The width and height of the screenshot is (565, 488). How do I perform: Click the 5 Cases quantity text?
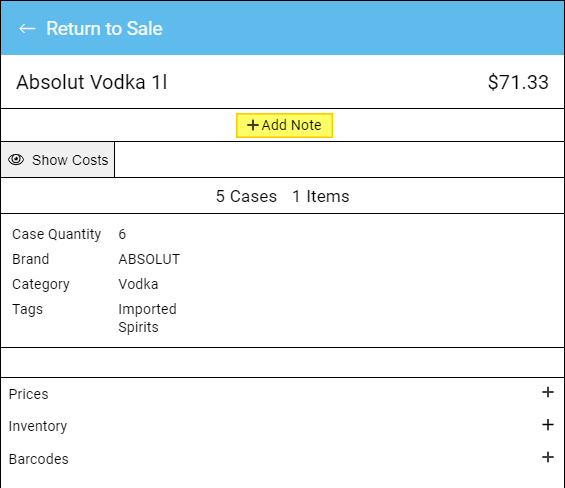pos(246,196)
